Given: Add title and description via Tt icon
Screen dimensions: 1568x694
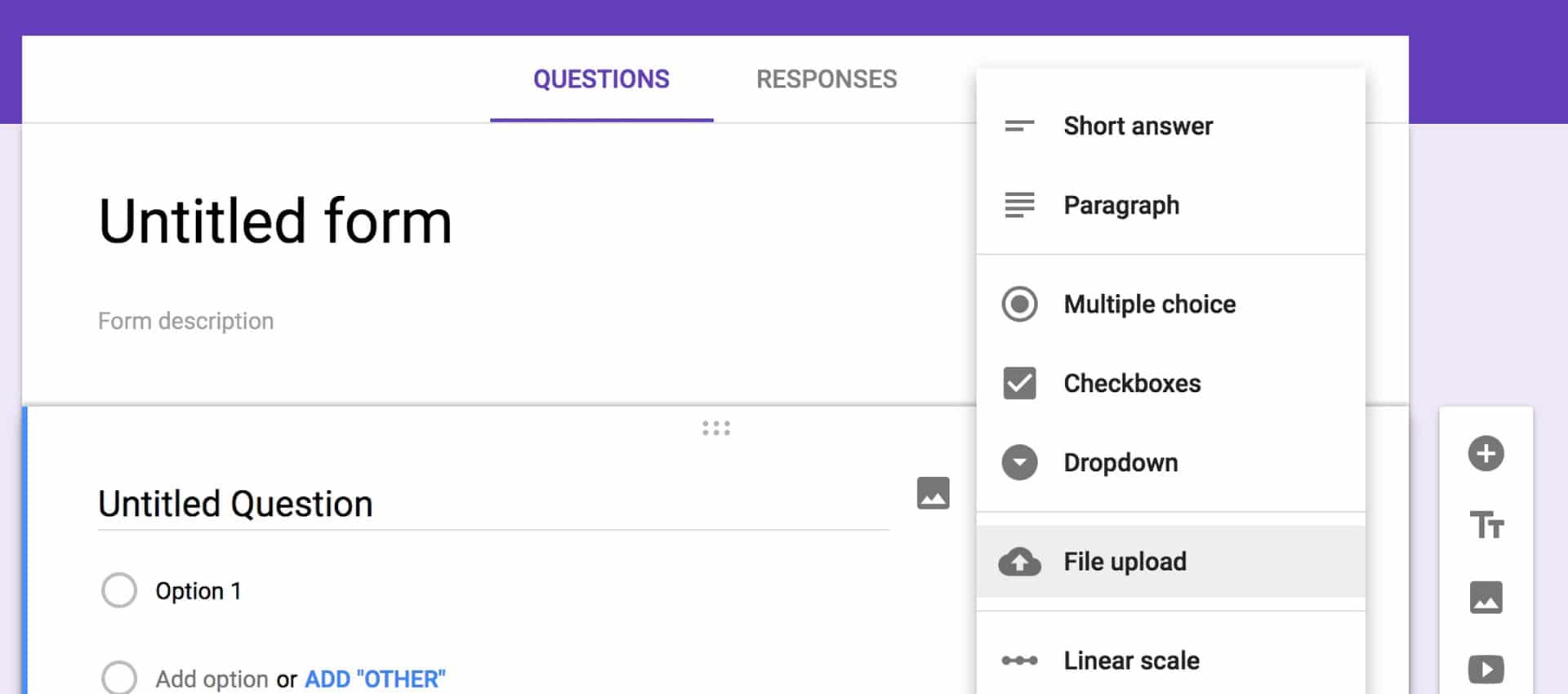Looking at the screenshot, I should pyautogui.click(x=1486, y=524).
